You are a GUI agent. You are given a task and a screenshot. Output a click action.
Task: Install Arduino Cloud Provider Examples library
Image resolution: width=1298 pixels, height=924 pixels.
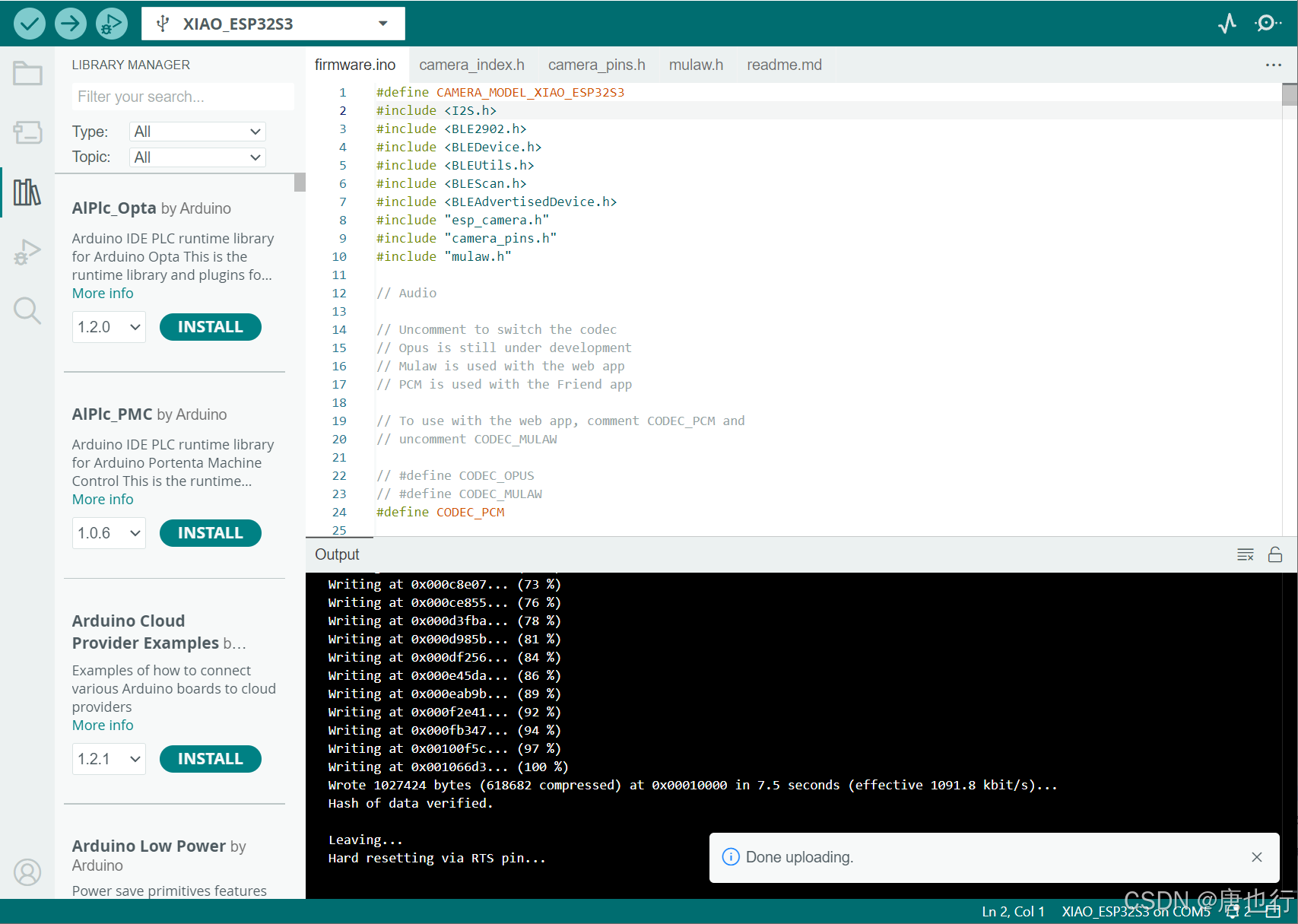(211, 759)
